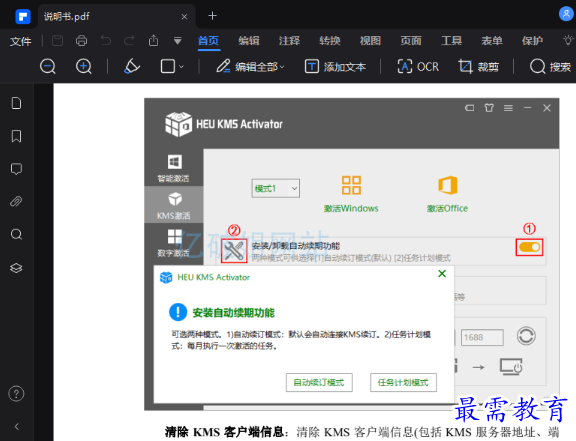Image resolution: width=576 pixels, height=441 pixels.
Task: Click KMS激活 in HEU KMS sidebar
Action: tap(174, 205)
